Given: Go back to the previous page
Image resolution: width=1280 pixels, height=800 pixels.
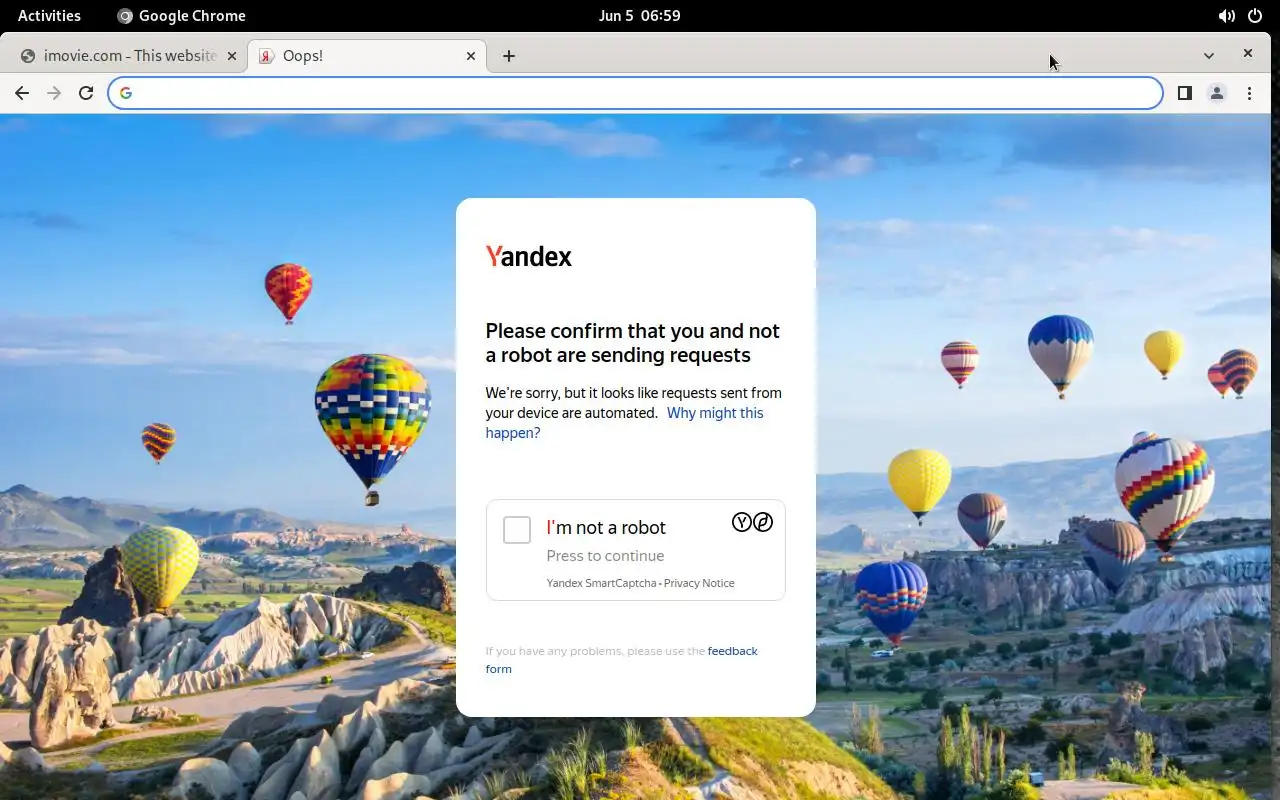Looking at the screenshot, I should tap(22, 93).
